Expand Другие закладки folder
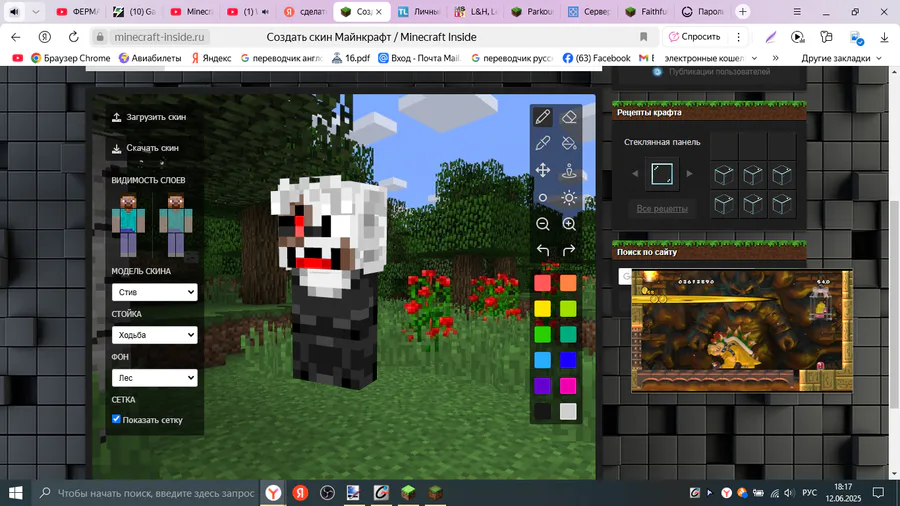This screenshot has width=900, height=506. click(x=841, y=58)
